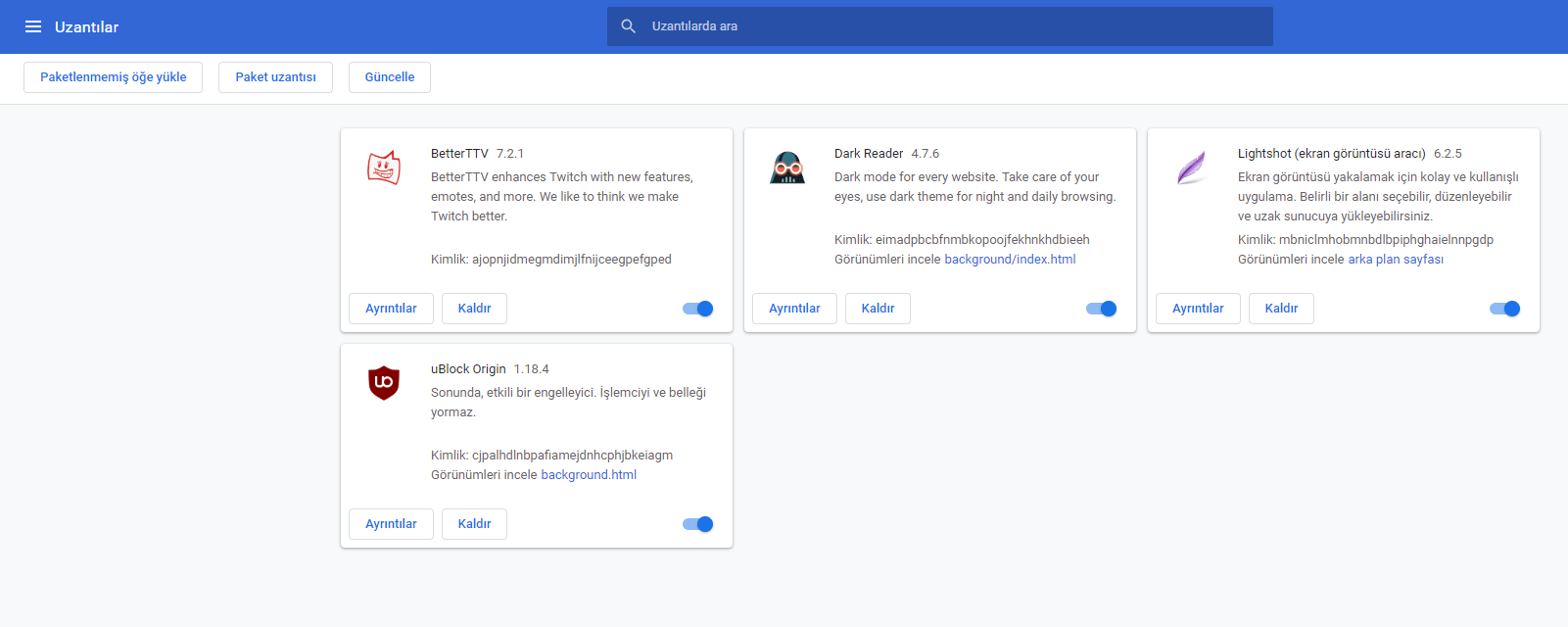Click uBlock Origin version 1.18.4
This screenshot has width=1568, height=627.
532,369
